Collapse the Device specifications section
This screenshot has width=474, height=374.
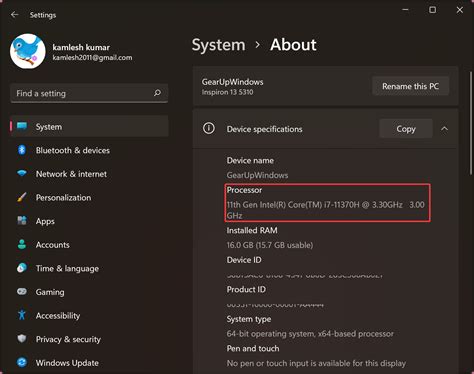(x=444, y=129)
